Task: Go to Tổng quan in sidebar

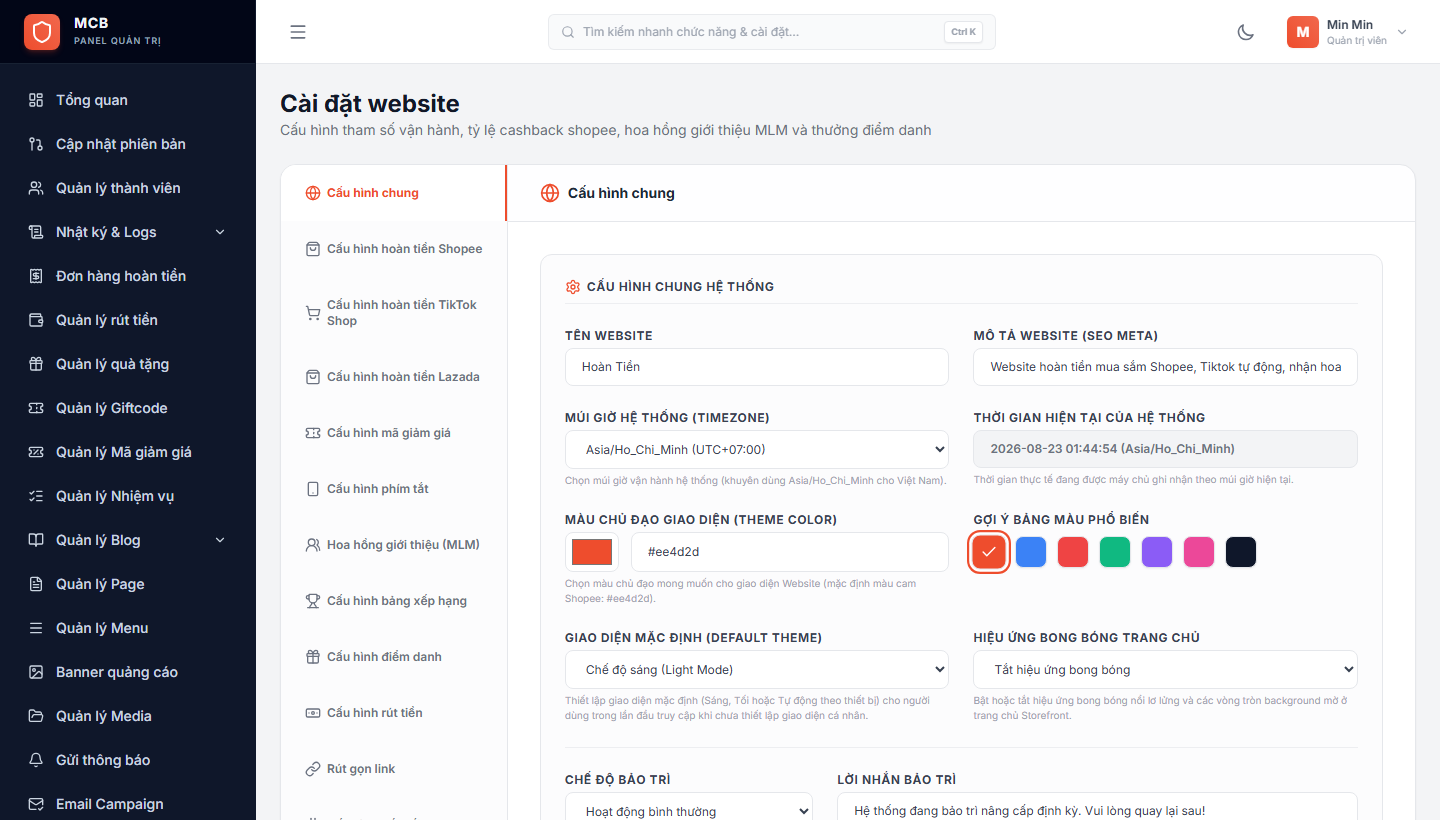Action: click(x=128, y=100)
